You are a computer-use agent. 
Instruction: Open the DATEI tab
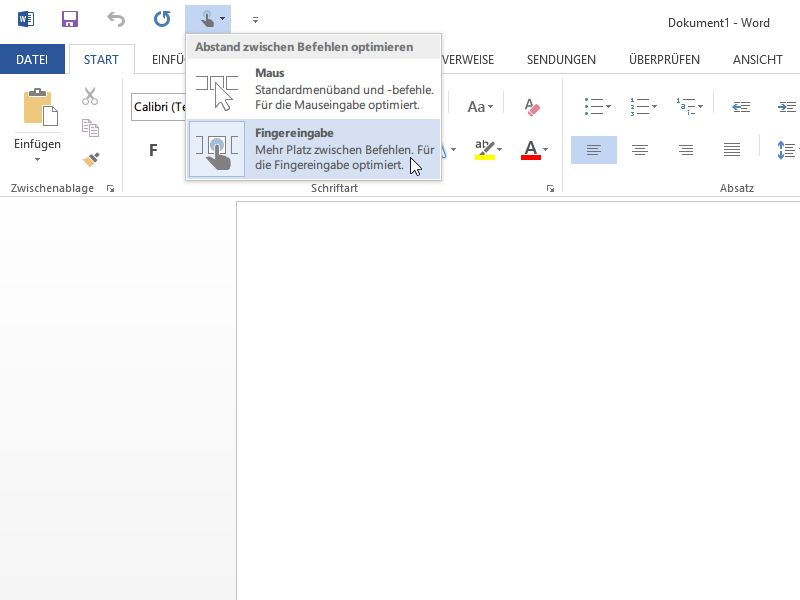[x=32, y=59]
